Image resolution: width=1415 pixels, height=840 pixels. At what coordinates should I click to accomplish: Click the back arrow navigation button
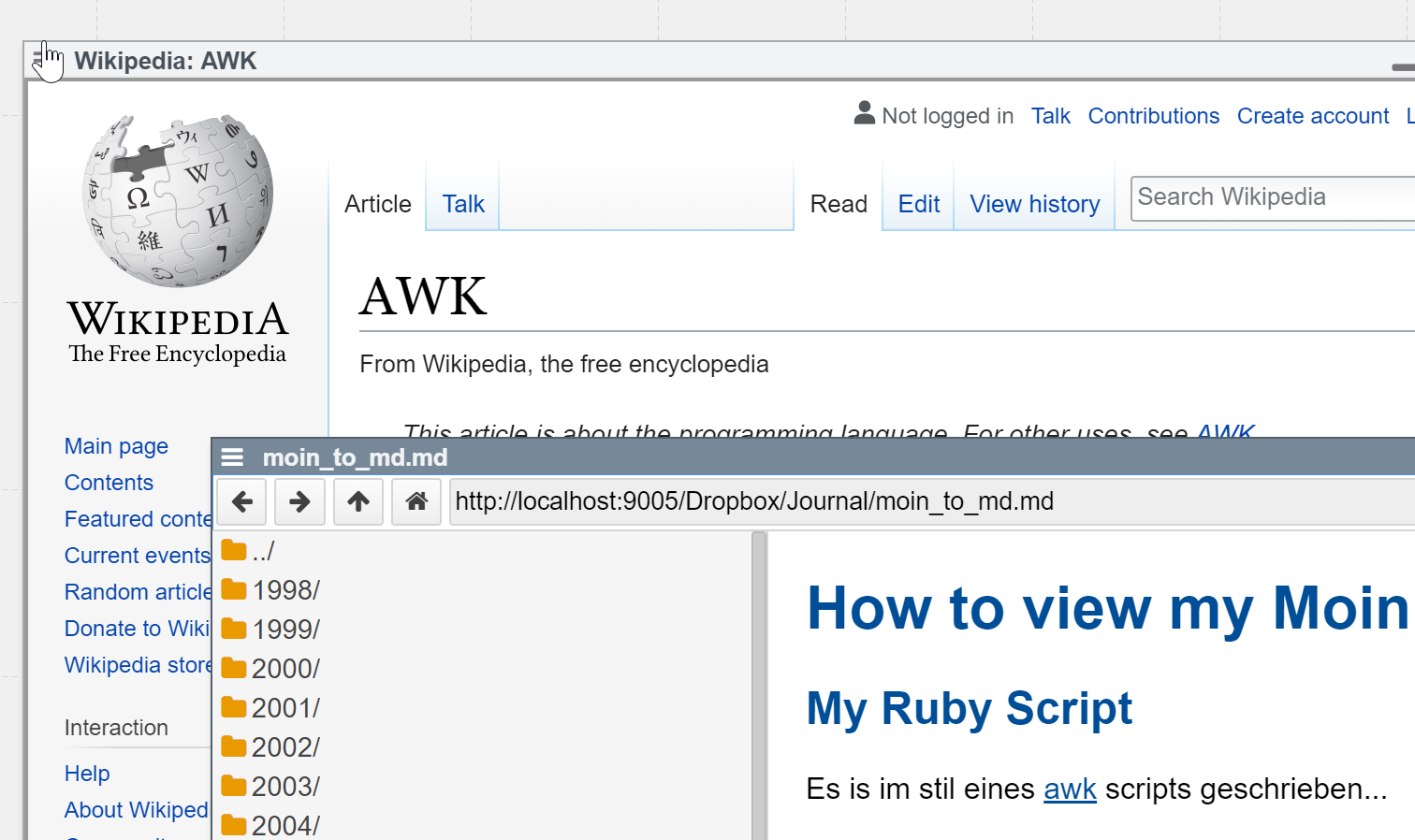click(242, 502)
